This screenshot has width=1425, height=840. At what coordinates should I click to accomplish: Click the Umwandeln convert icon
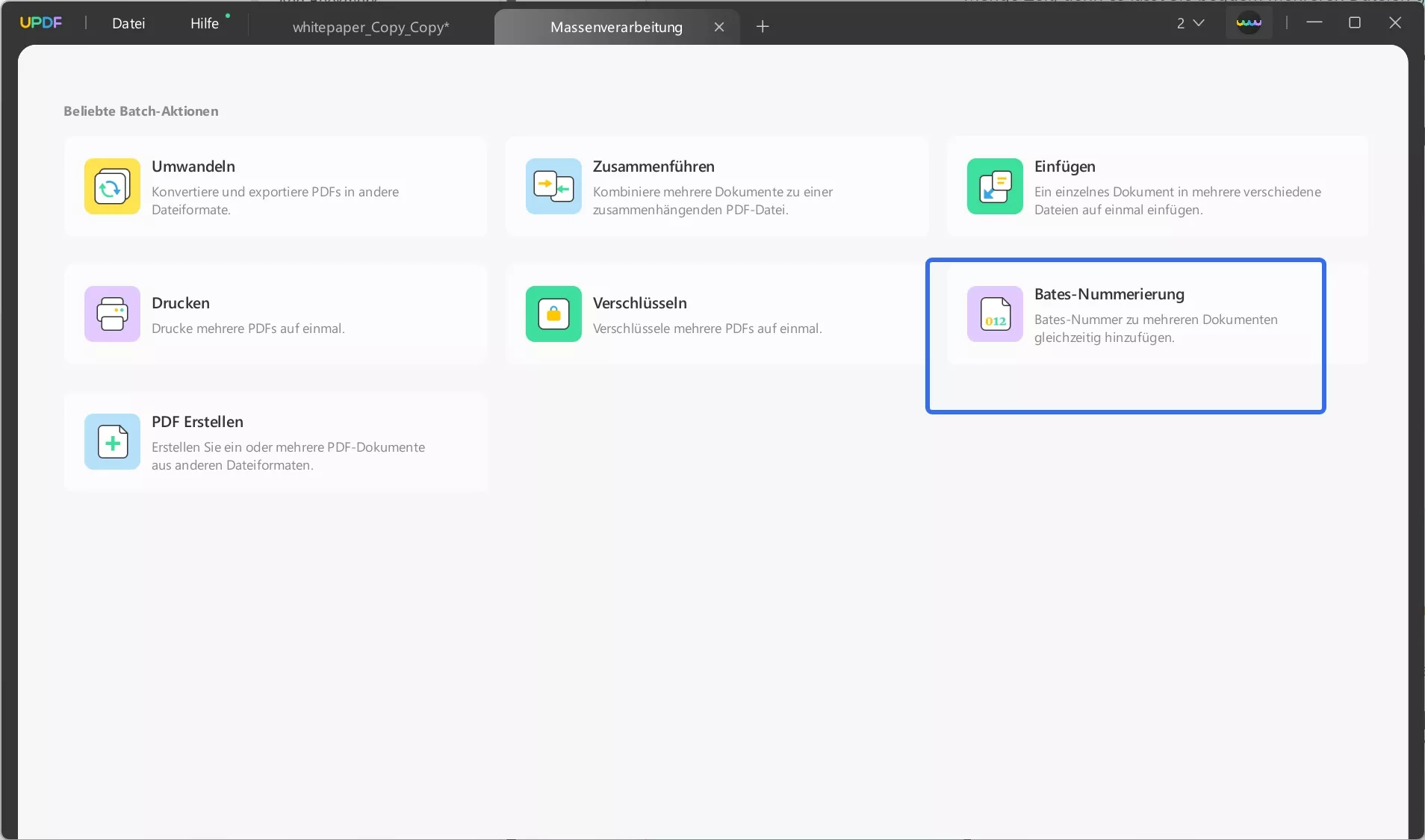pyautogui.click(x=112, y=186)
